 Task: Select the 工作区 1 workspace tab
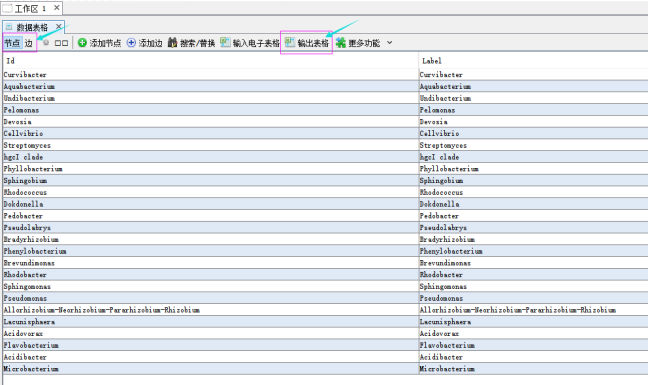coord(31,8)
